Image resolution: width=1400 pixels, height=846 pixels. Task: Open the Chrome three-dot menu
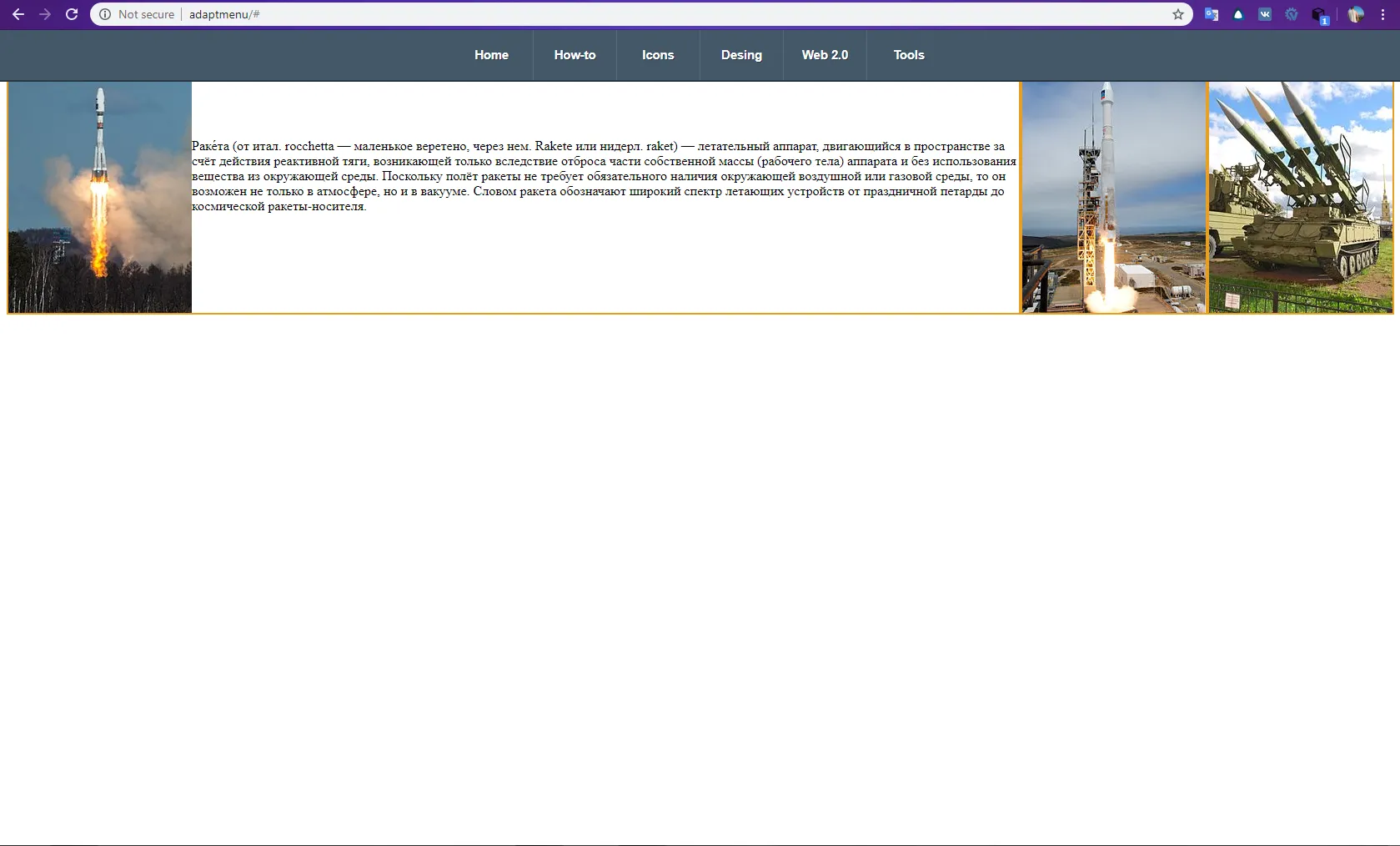pyautogui.click(x=1382, y=14)
